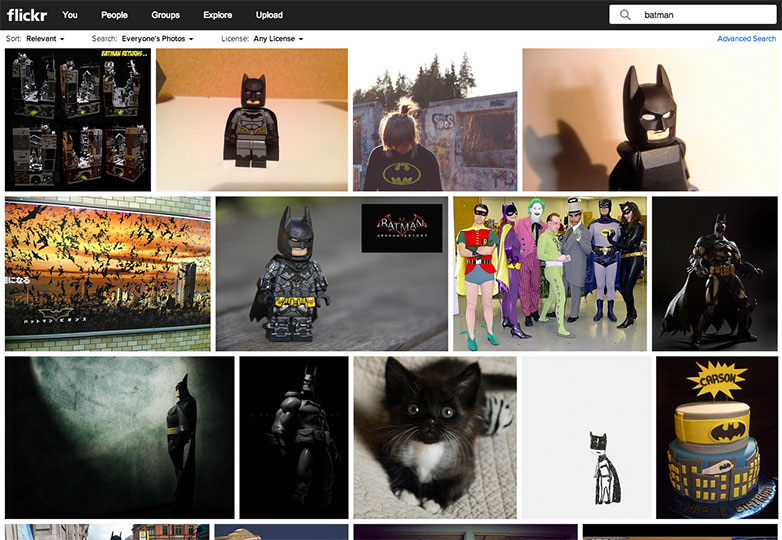Open the Explore menu
Viewport: 782px width, 540px height.
[217, 15]
